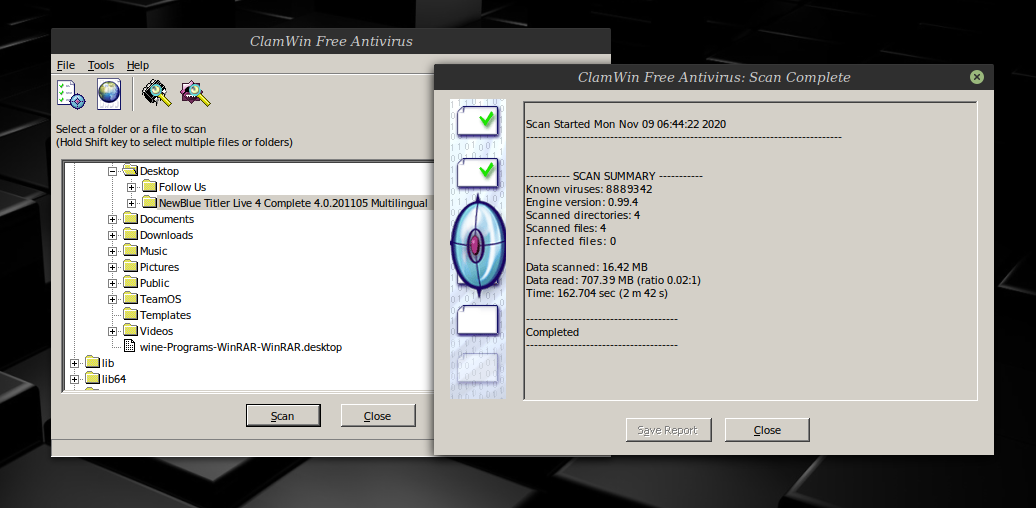The image size is (1036, 508).
Task: Expand the Public tree node
Action: [112, 283]
